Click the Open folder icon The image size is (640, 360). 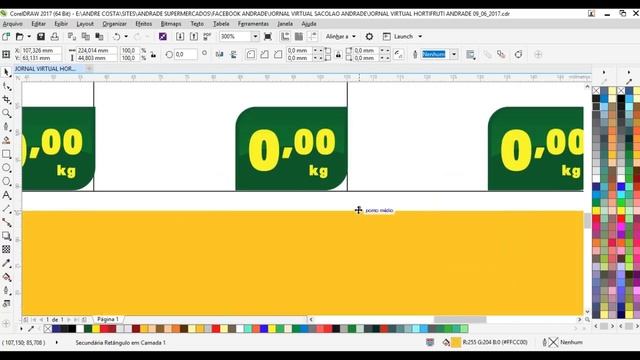[x=19, y=37]
